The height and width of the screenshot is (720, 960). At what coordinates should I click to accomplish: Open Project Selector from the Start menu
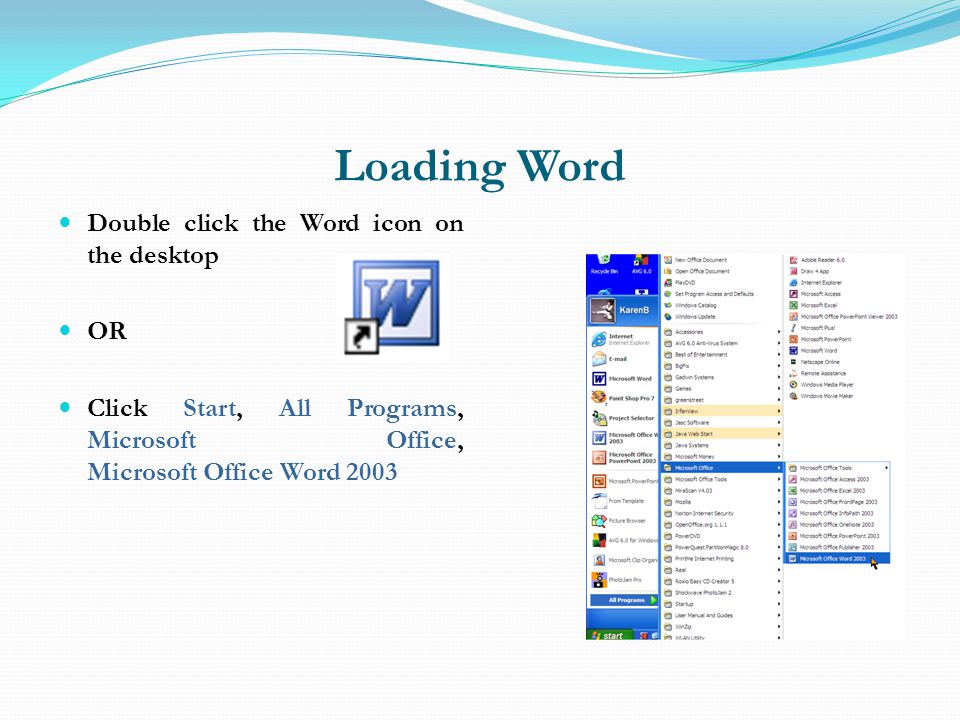point(623,418)
